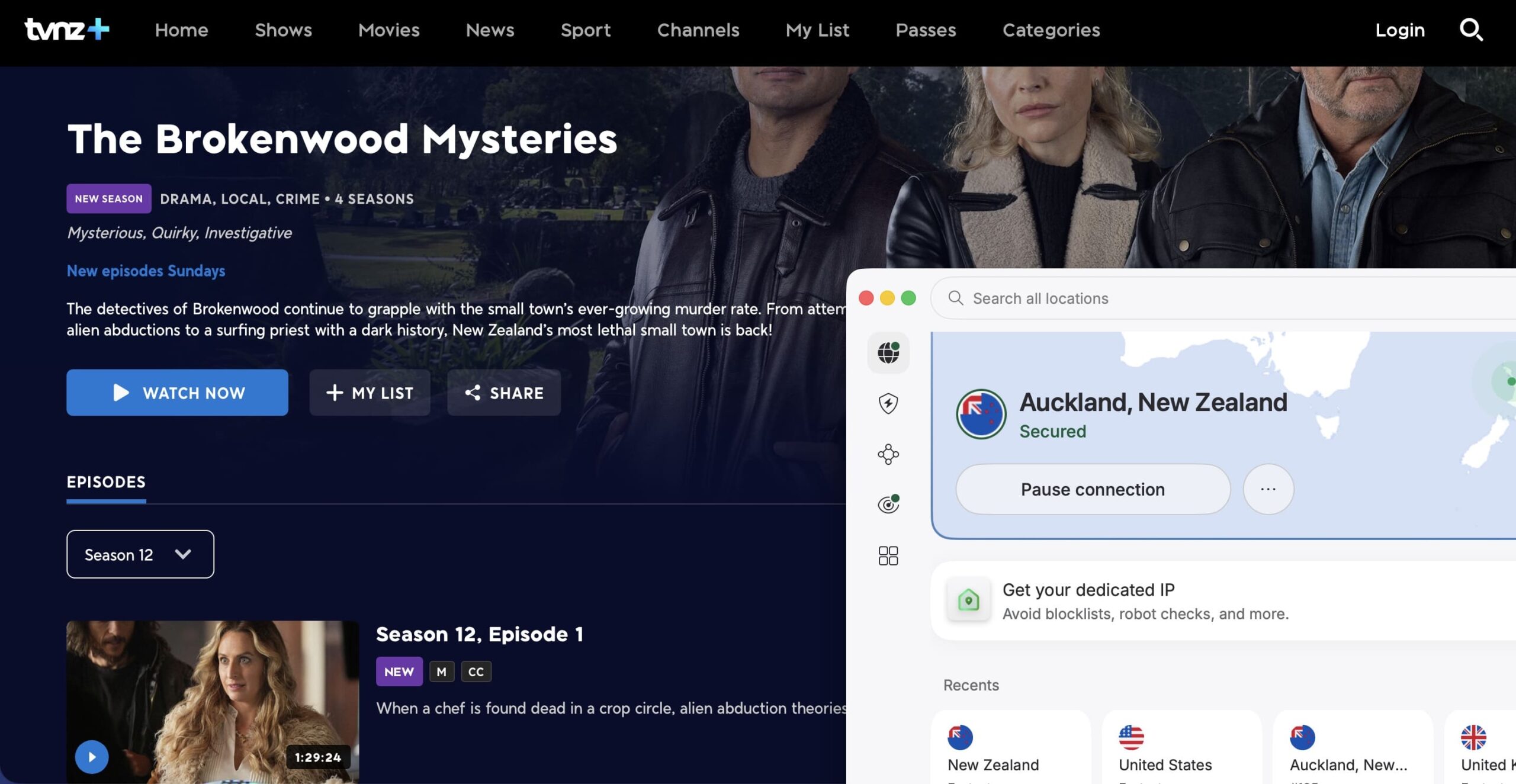
Task: Open the News menu item
Action: pos(490,30)
